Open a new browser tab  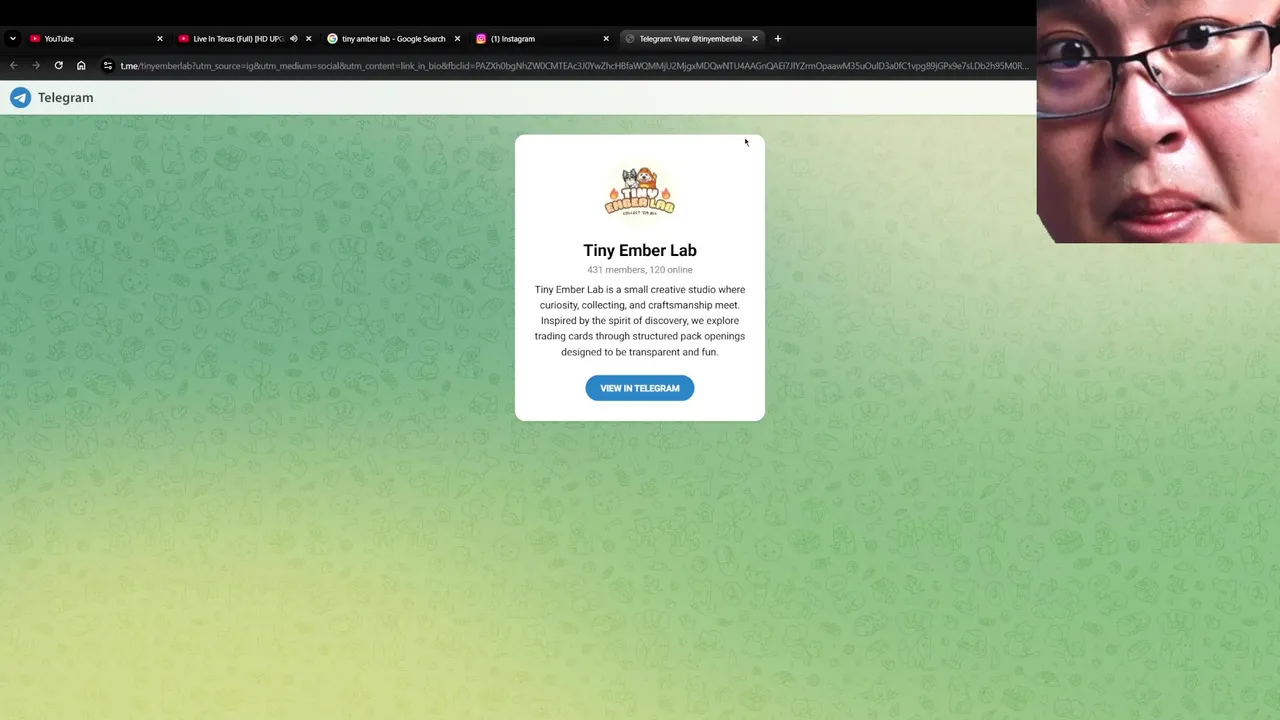point(778,39)
